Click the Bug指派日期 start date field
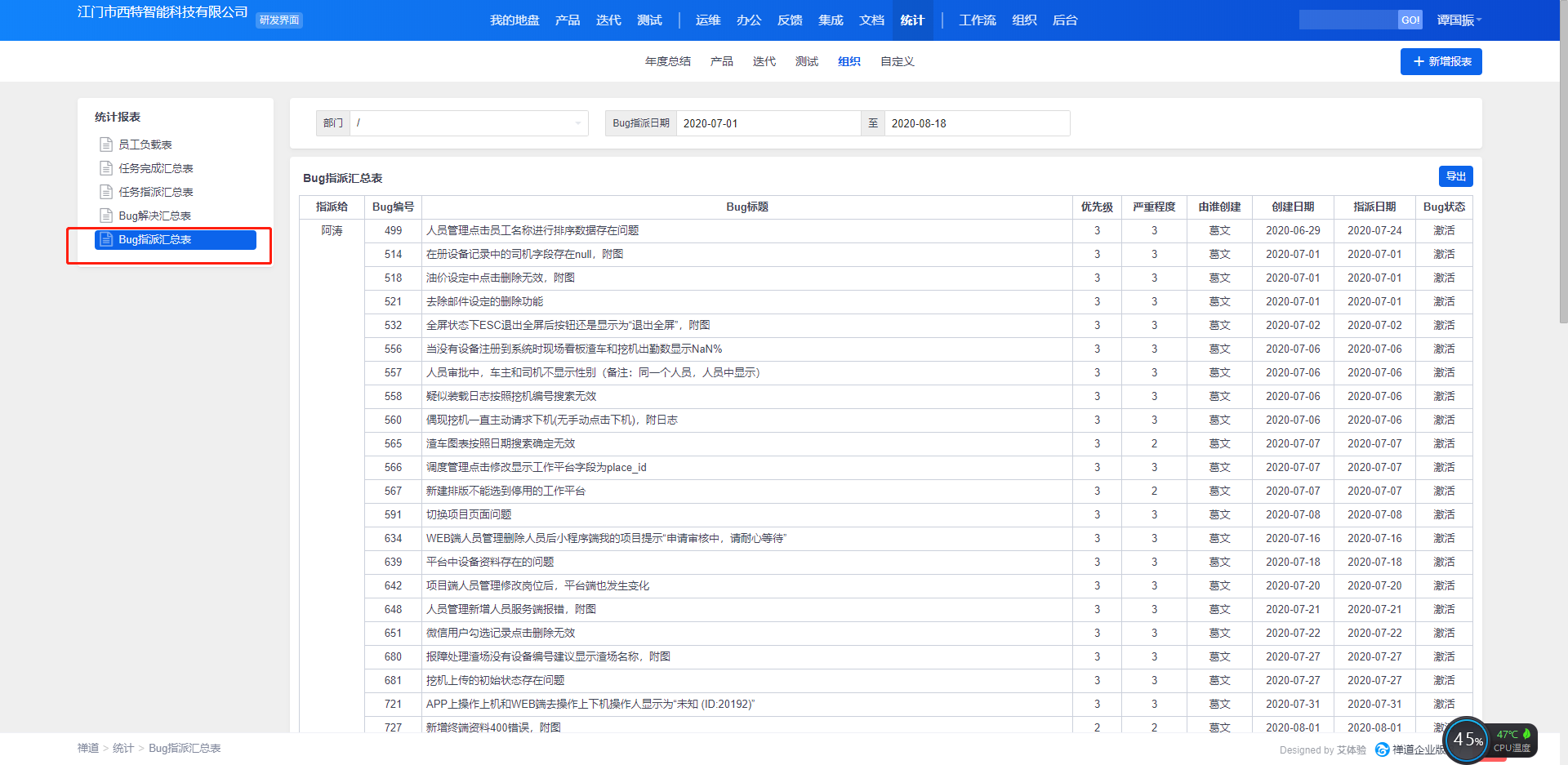This screenshot has height=765, width=1568. pos(768,123)
